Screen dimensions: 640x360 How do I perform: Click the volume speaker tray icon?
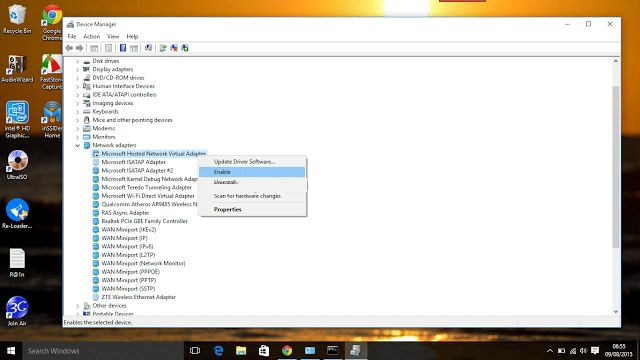click(584, 351)
